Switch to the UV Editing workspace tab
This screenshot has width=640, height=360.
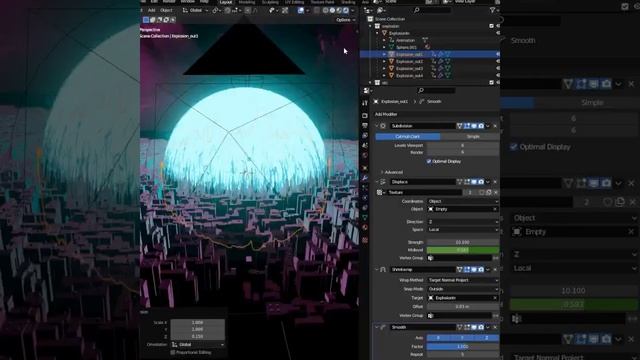294,2
